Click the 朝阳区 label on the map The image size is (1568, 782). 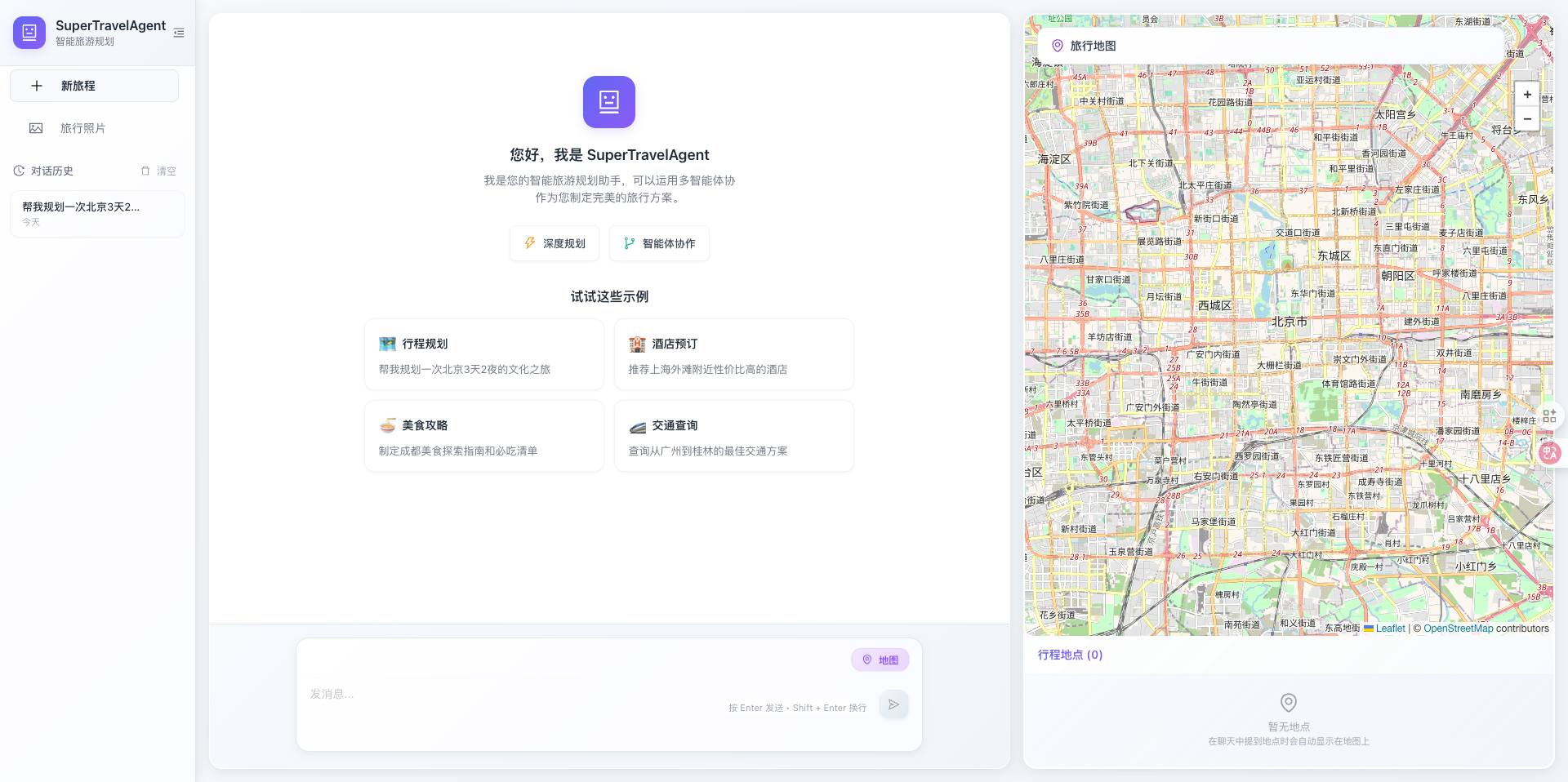tap(1397, 276)
